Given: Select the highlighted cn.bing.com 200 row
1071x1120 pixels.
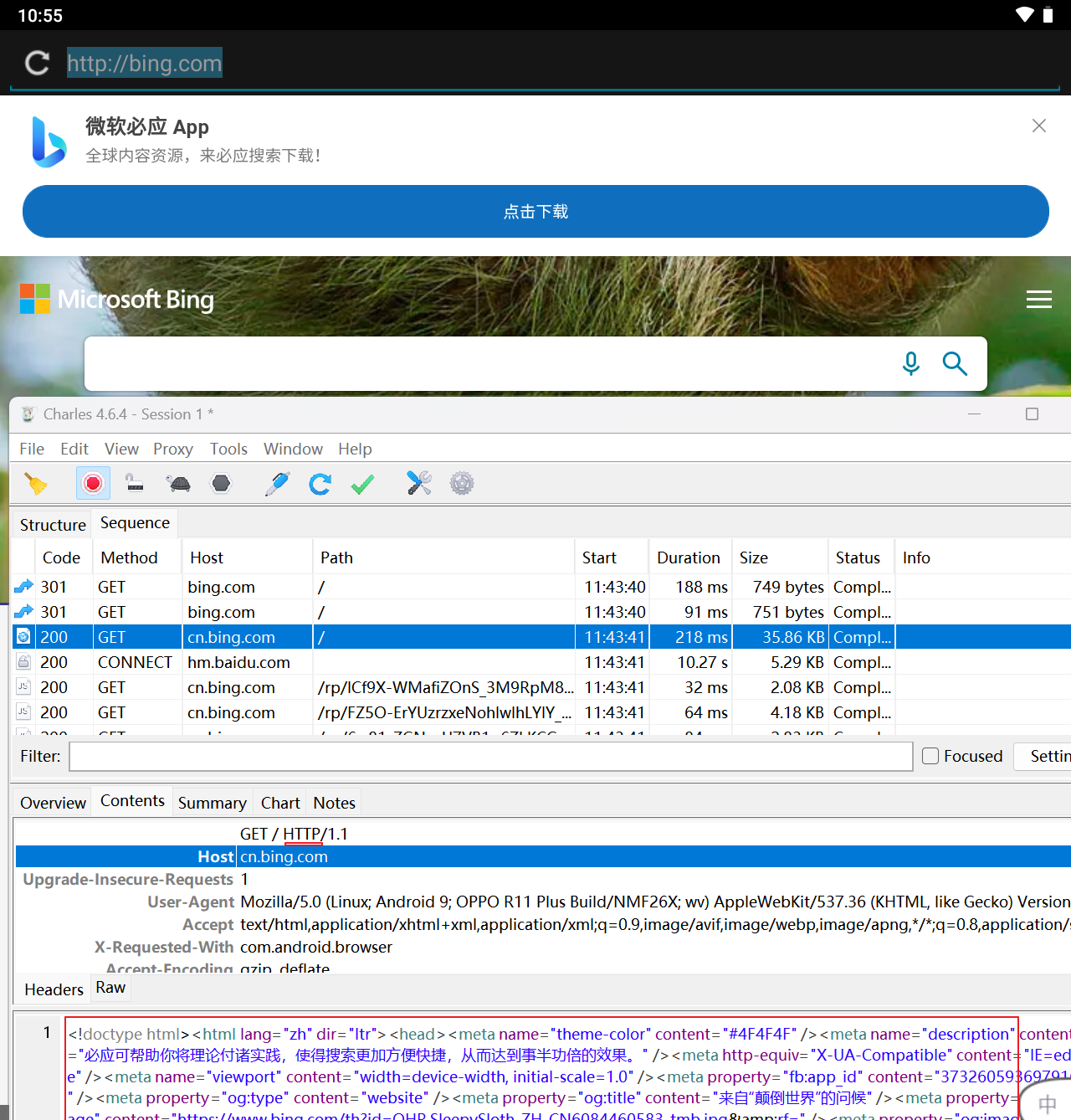Looking at the screenshot, I should point(541,637).
